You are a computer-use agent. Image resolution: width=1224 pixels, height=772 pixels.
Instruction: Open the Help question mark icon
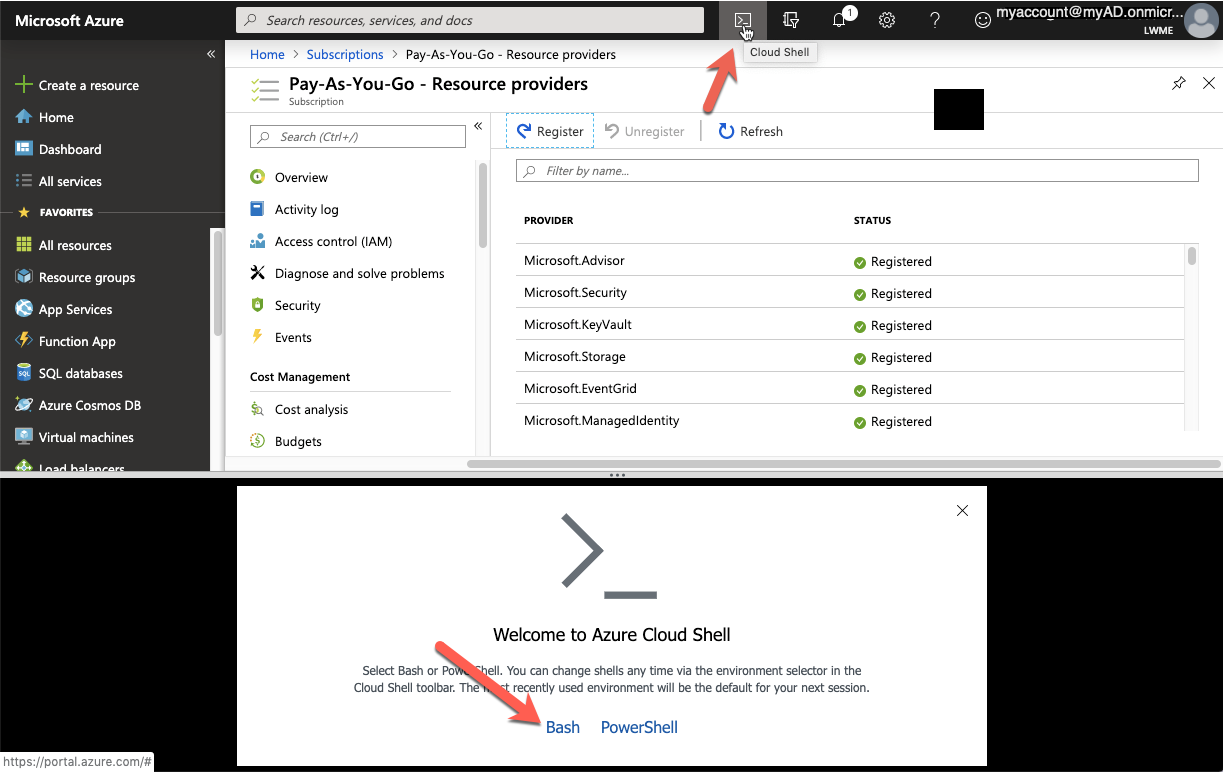(x=934, y=20)
